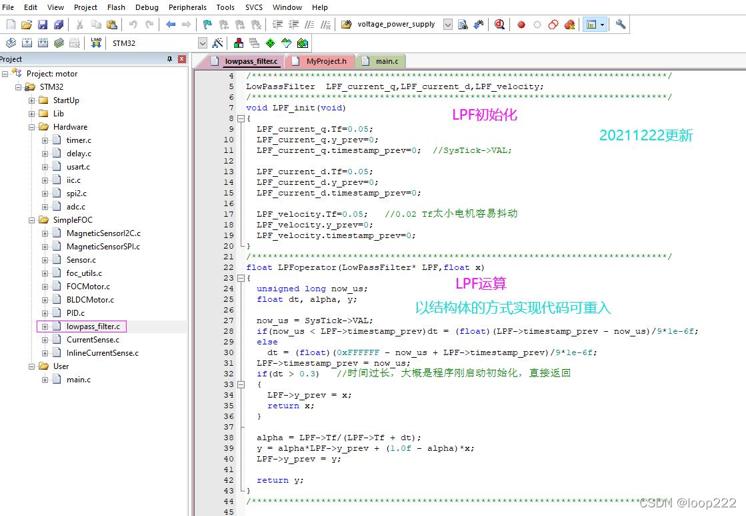Open the Flash menu
This screenshot has width=746, height=516.
[x=116, y=7]
